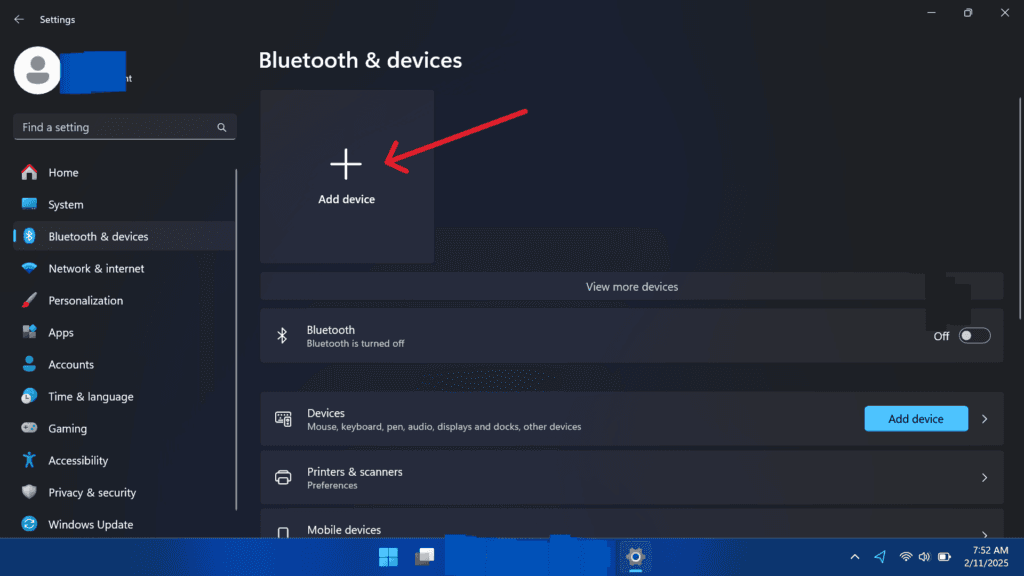Click the Home house icon in sidebar
1024x576 pixels.
(x=29, y=172)
